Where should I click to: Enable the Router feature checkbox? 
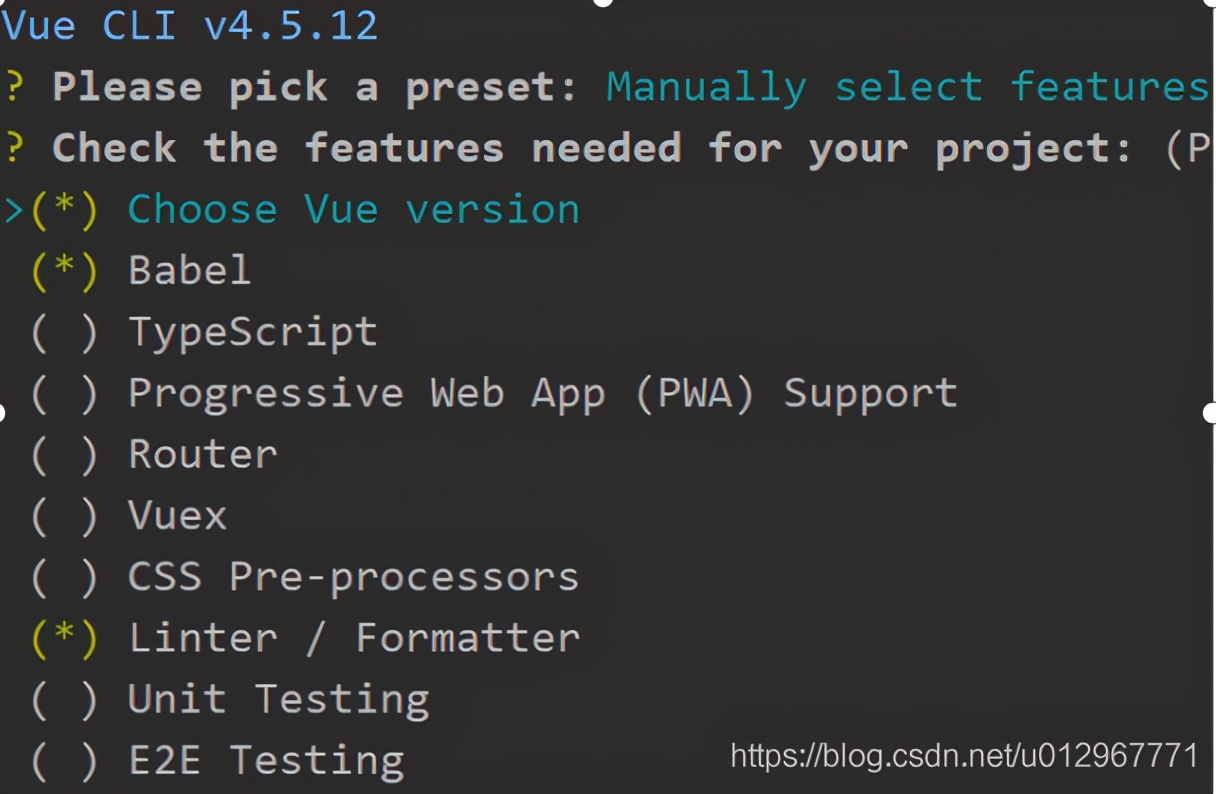(65, 455)
